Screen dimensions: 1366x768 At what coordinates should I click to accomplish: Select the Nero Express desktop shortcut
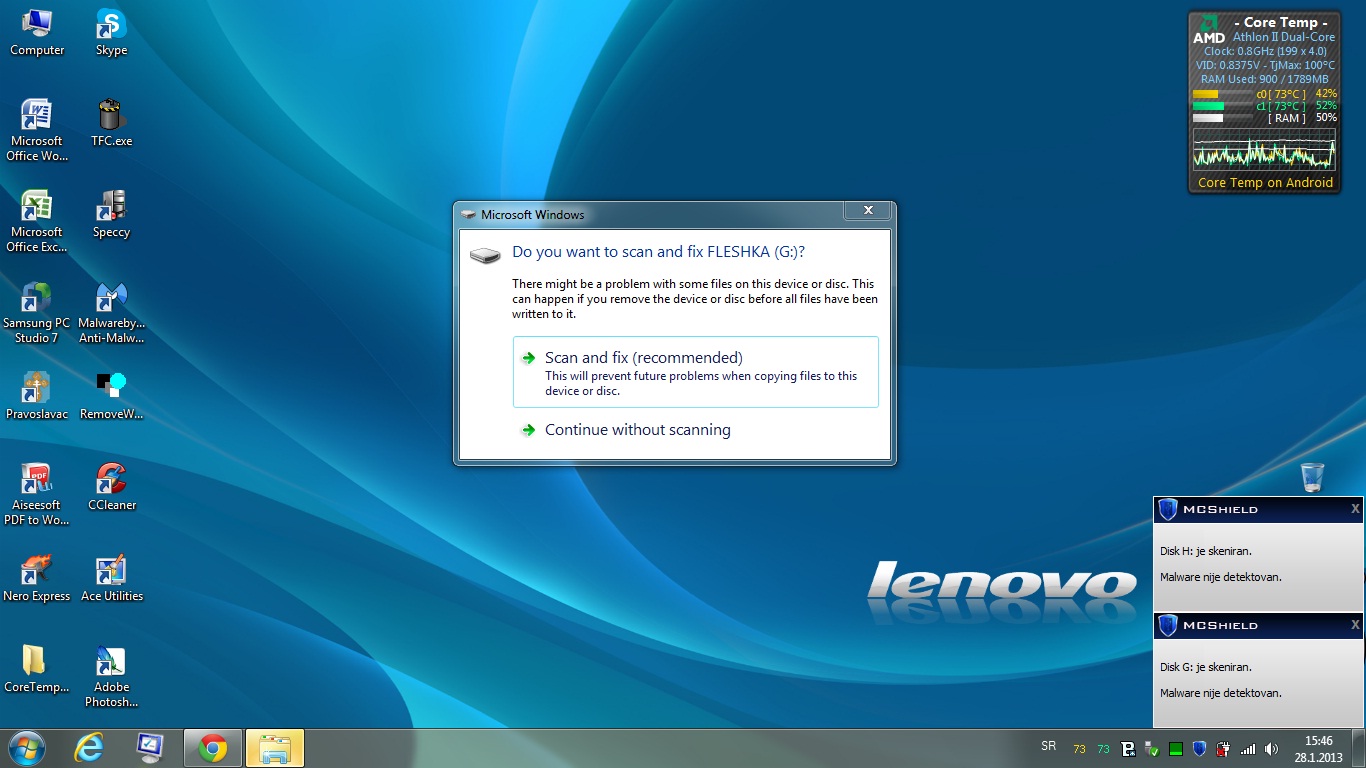(x=37, y=578)
